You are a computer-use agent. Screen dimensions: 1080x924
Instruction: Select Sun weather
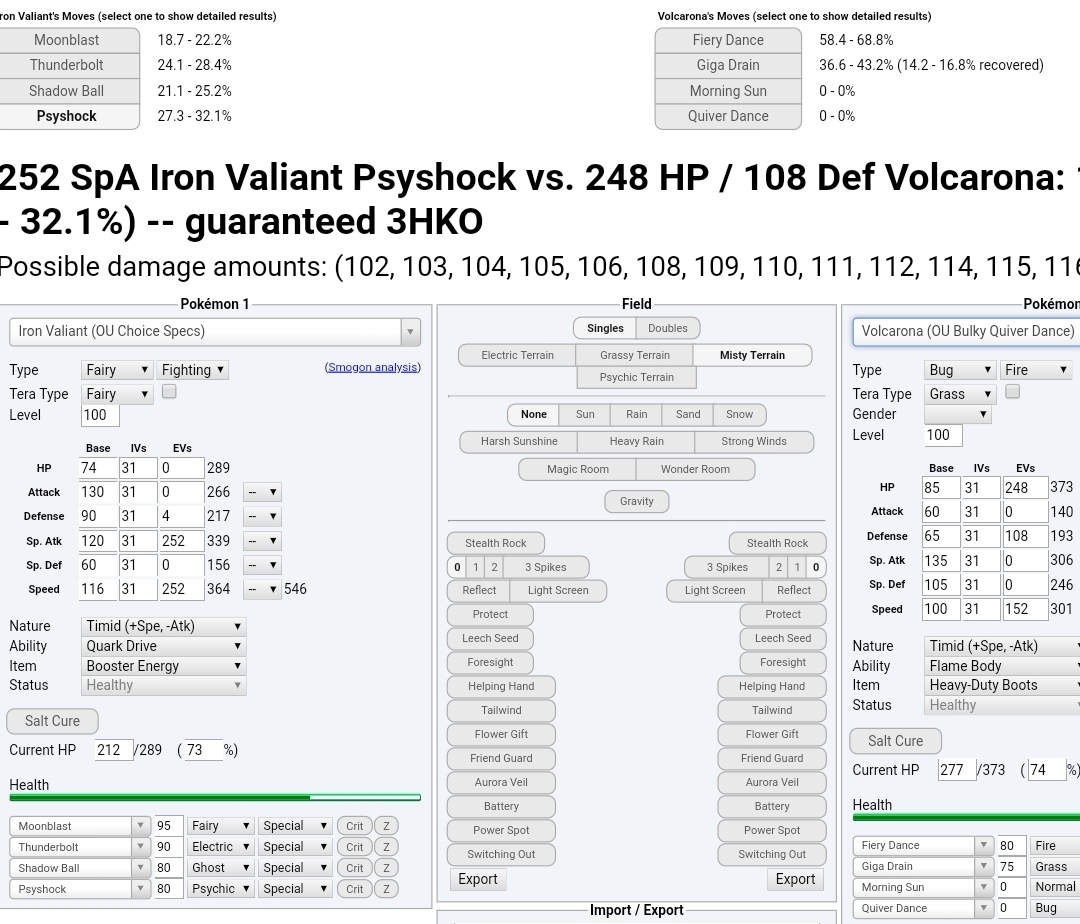coord(585,414)
